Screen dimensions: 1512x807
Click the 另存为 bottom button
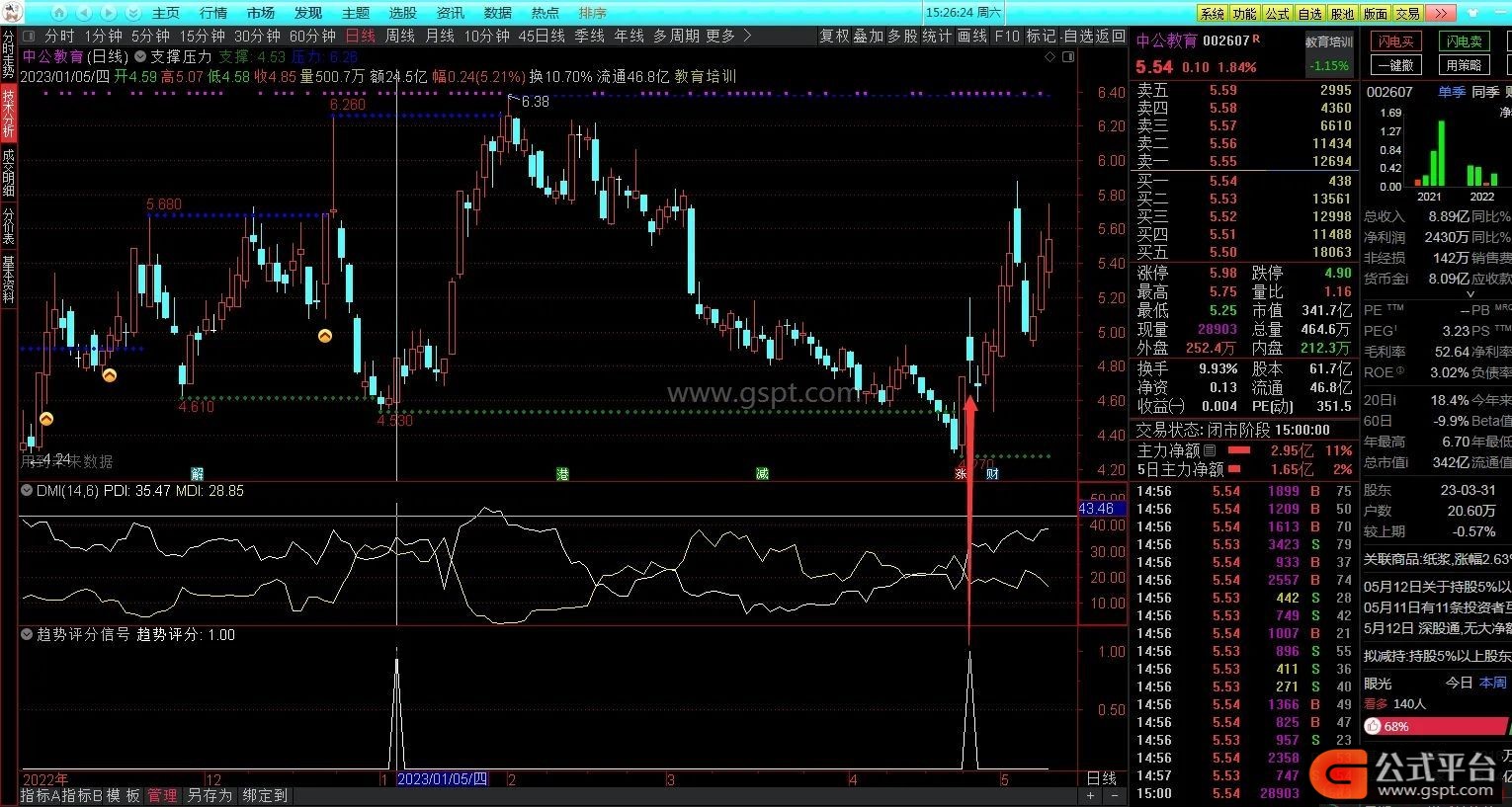point(210,795)
